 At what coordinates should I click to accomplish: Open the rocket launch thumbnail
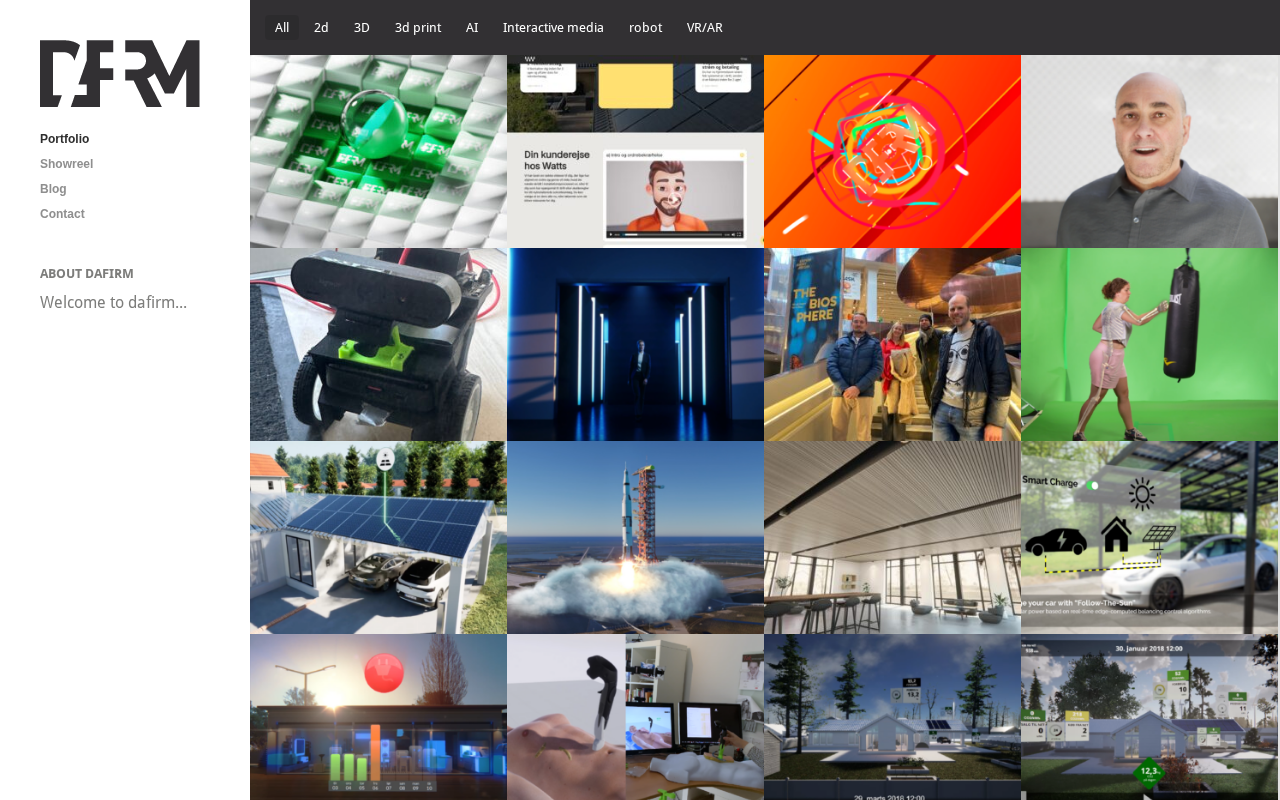[x=635, y=537]
